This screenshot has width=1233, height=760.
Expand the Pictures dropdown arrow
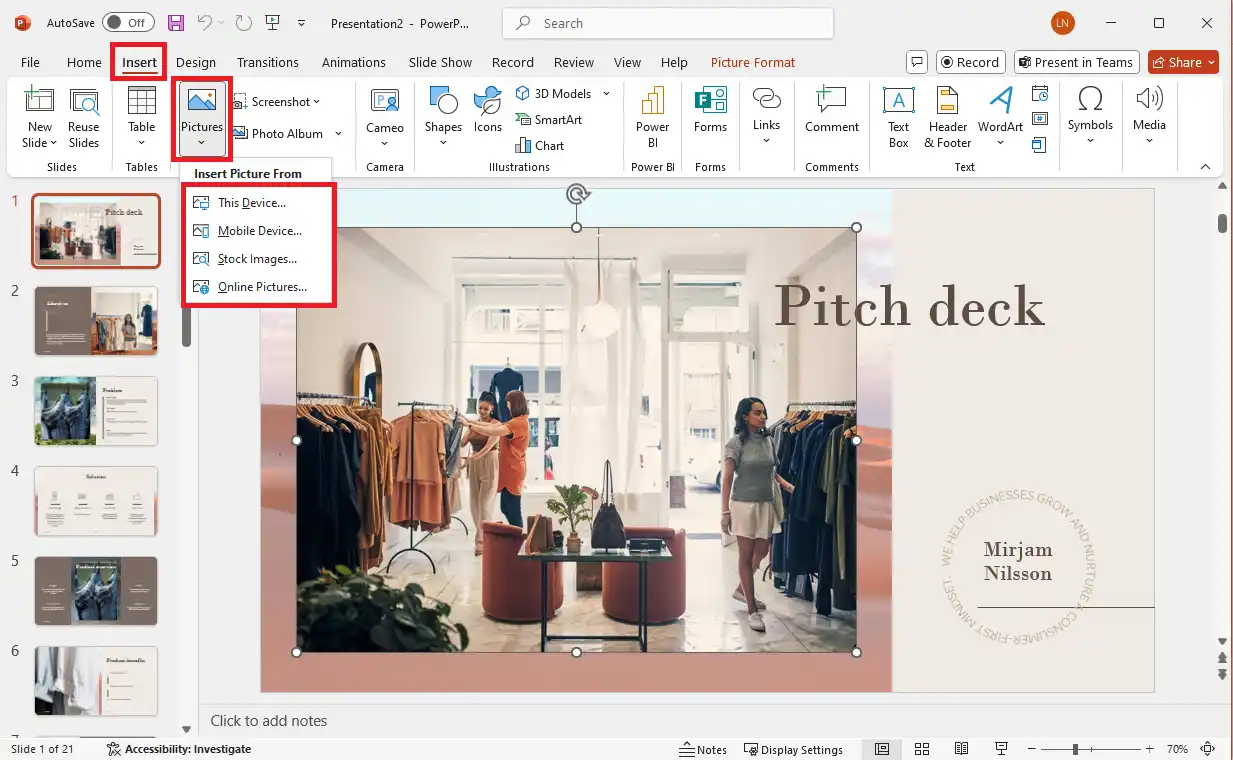[x=202, y=144]
